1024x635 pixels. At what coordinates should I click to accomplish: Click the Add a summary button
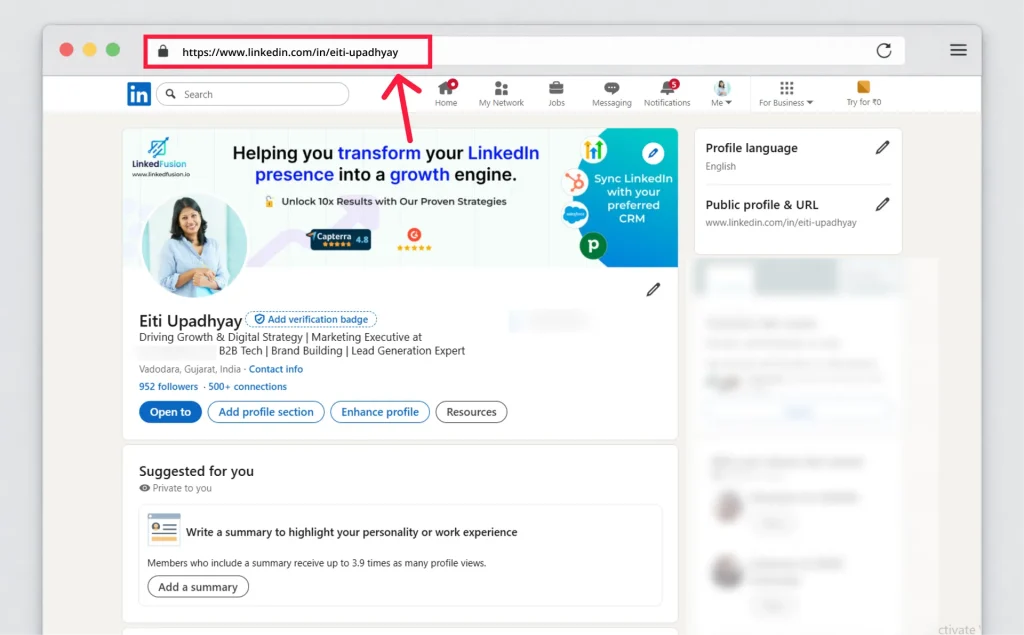click(198, 587)
